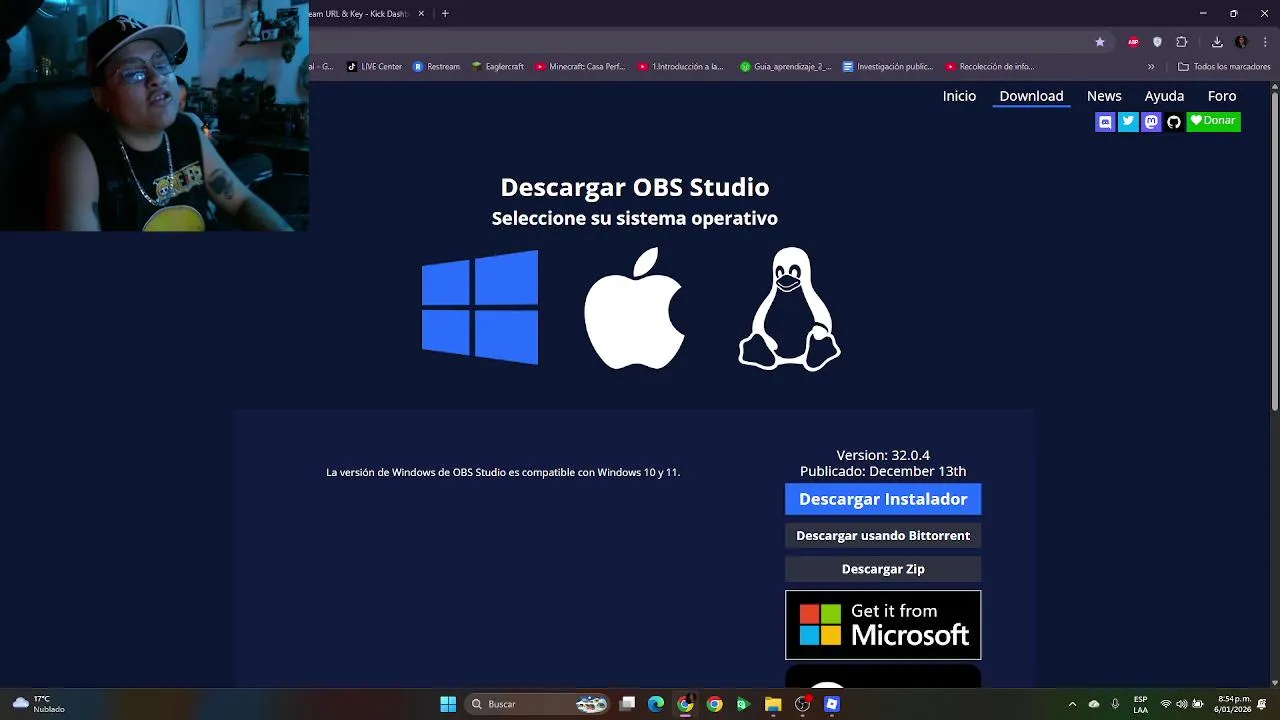The image size is (1280, 720).
Task: Click the Version: 32.0.4 text
Action: pyautogui.click(x=883, y=455)
